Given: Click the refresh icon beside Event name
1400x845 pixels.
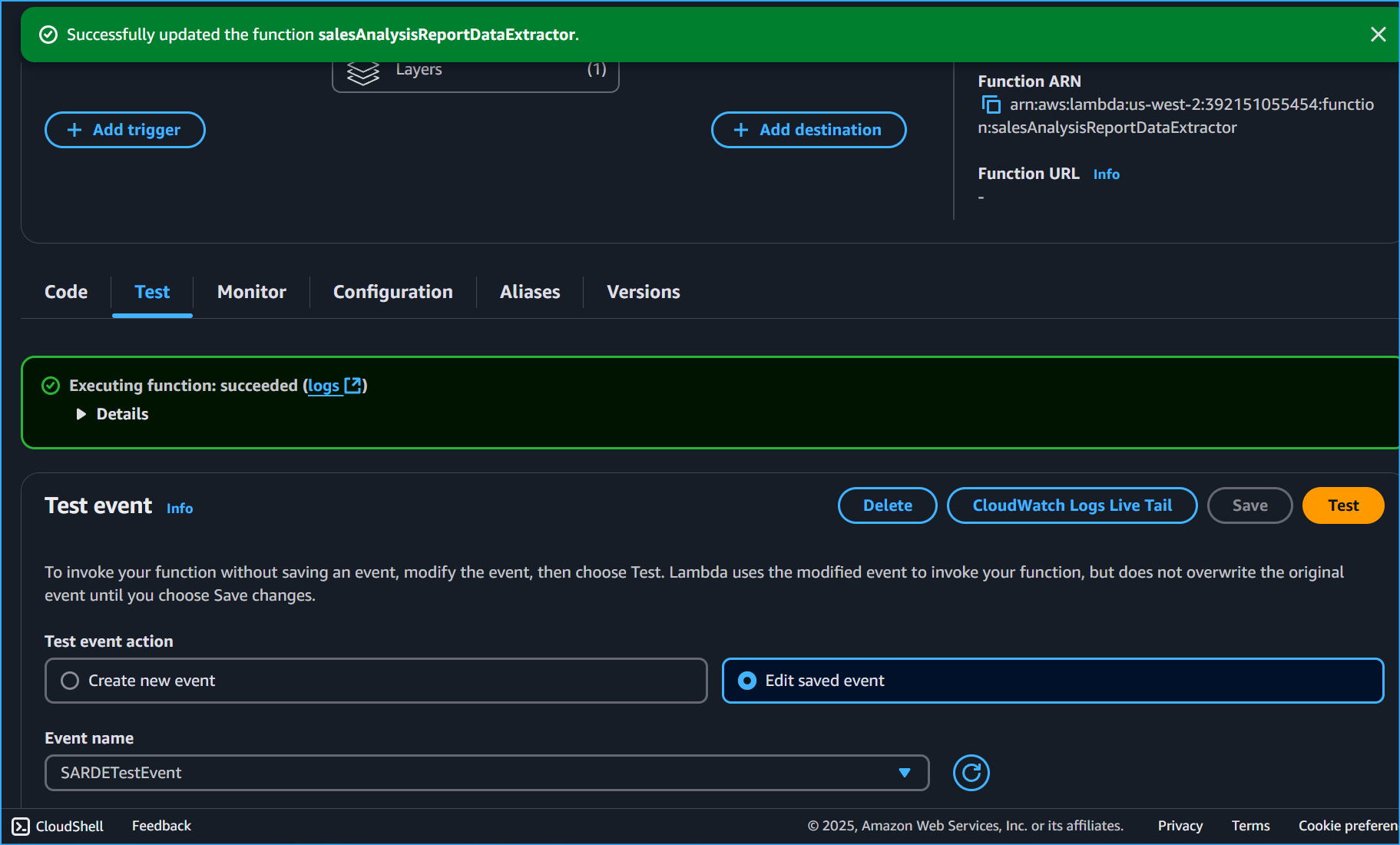Looking at the screenshot, I should 971,773.
